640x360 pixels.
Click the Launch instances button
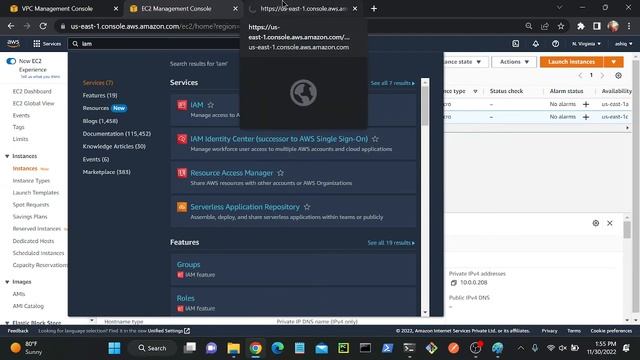pyautogui.click(x=571, y=62)
